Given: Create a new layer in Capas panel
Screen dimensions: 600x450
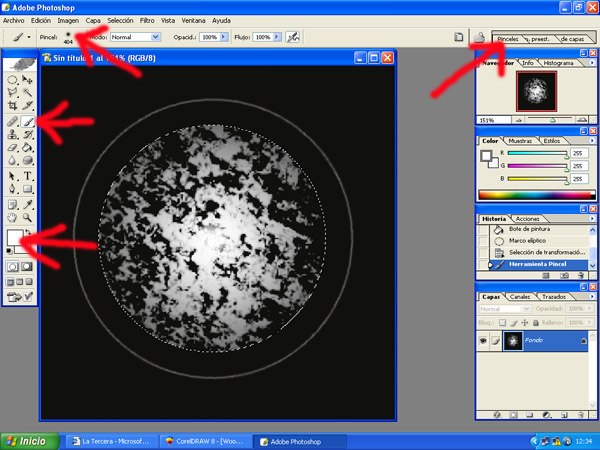Looking at the screenshot, I should click(x=564, y=415).
